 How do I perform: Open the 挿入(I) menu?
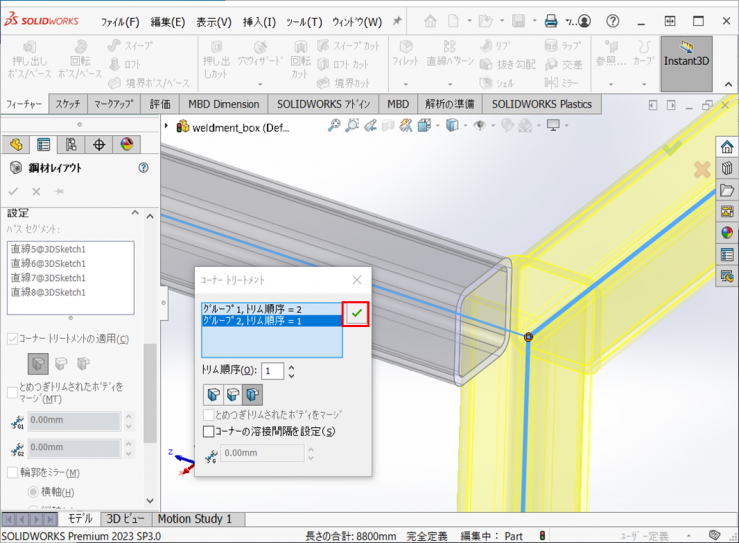tap(261, 22)
